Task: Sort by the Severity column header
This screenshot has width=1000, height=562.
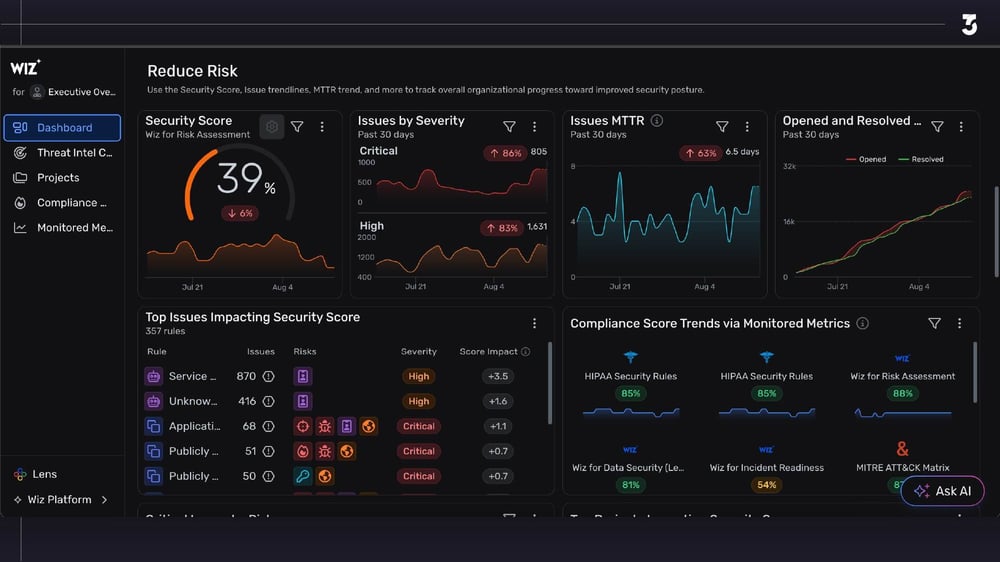Action: (418, 351)
